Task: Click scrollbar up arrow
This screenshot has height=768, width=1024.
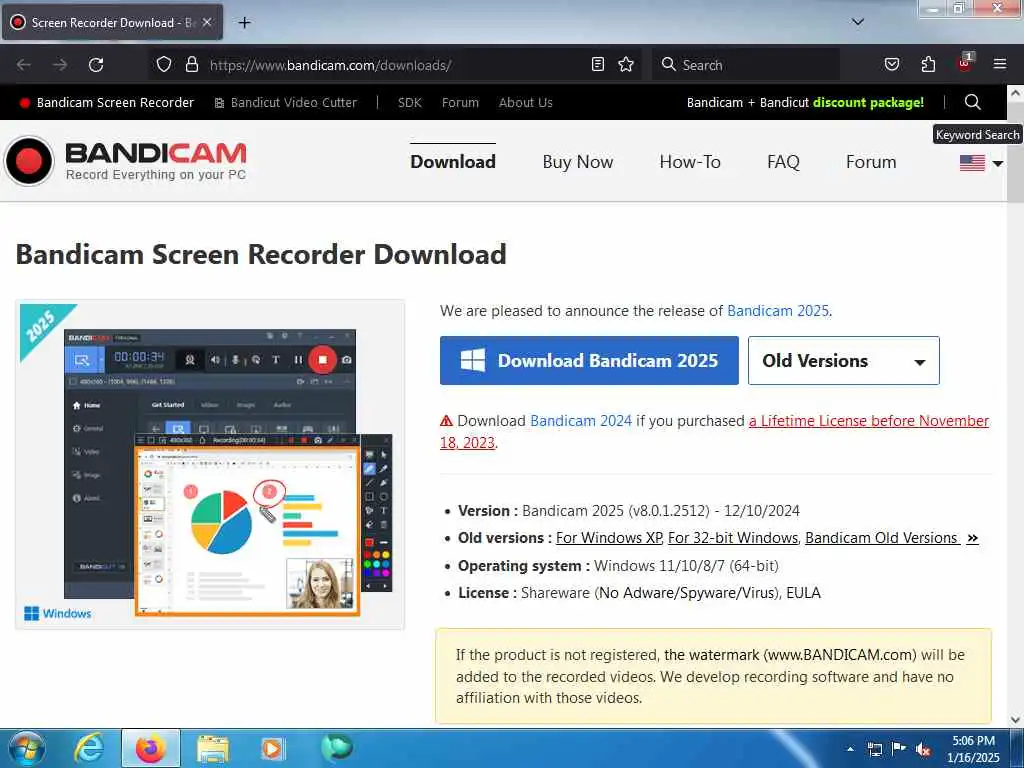Action: click(1015, 93)
